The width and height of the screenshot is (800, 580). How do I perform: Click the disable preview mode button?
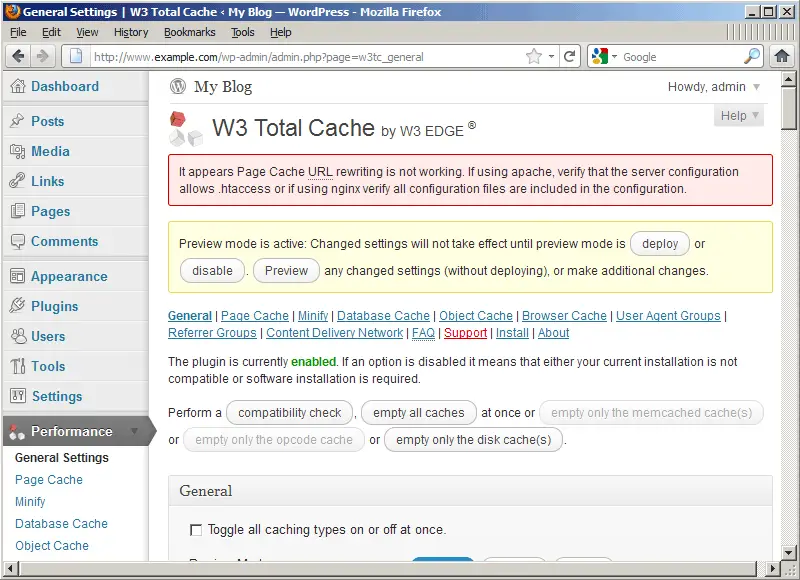pos(212,271)
